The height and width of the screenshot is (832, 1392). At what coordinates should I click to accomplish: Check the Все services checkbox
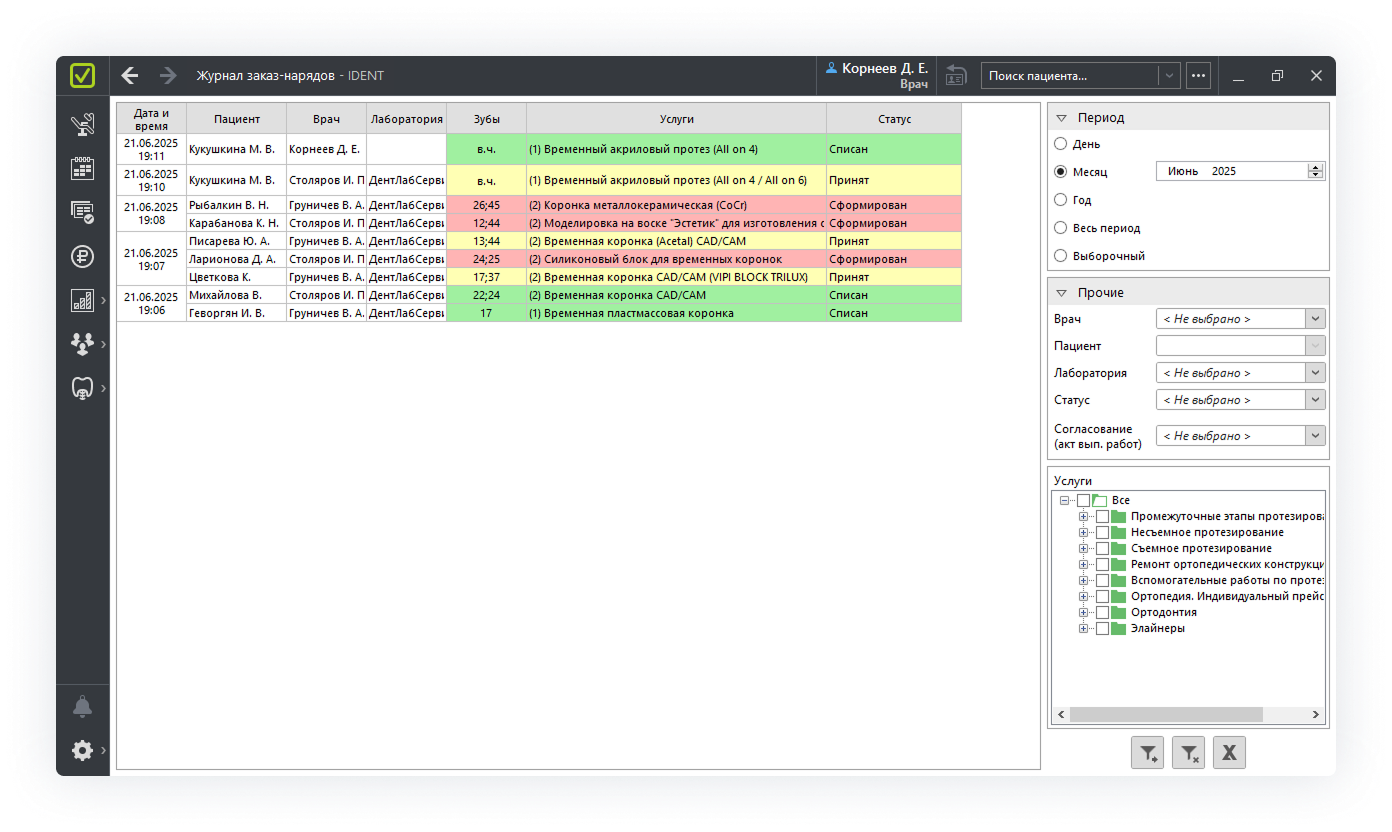1084,500
